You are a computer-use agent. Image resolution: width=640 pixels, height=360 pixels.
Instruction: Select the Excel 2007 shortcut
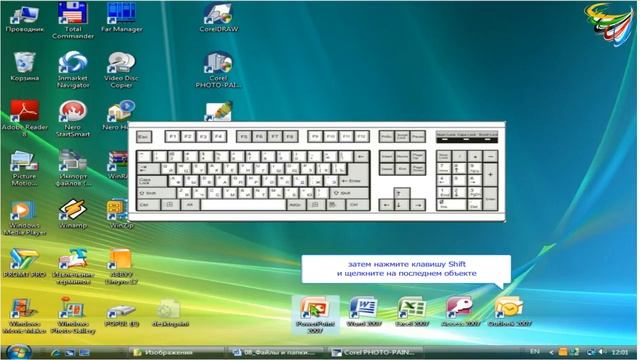coord(412,312)
